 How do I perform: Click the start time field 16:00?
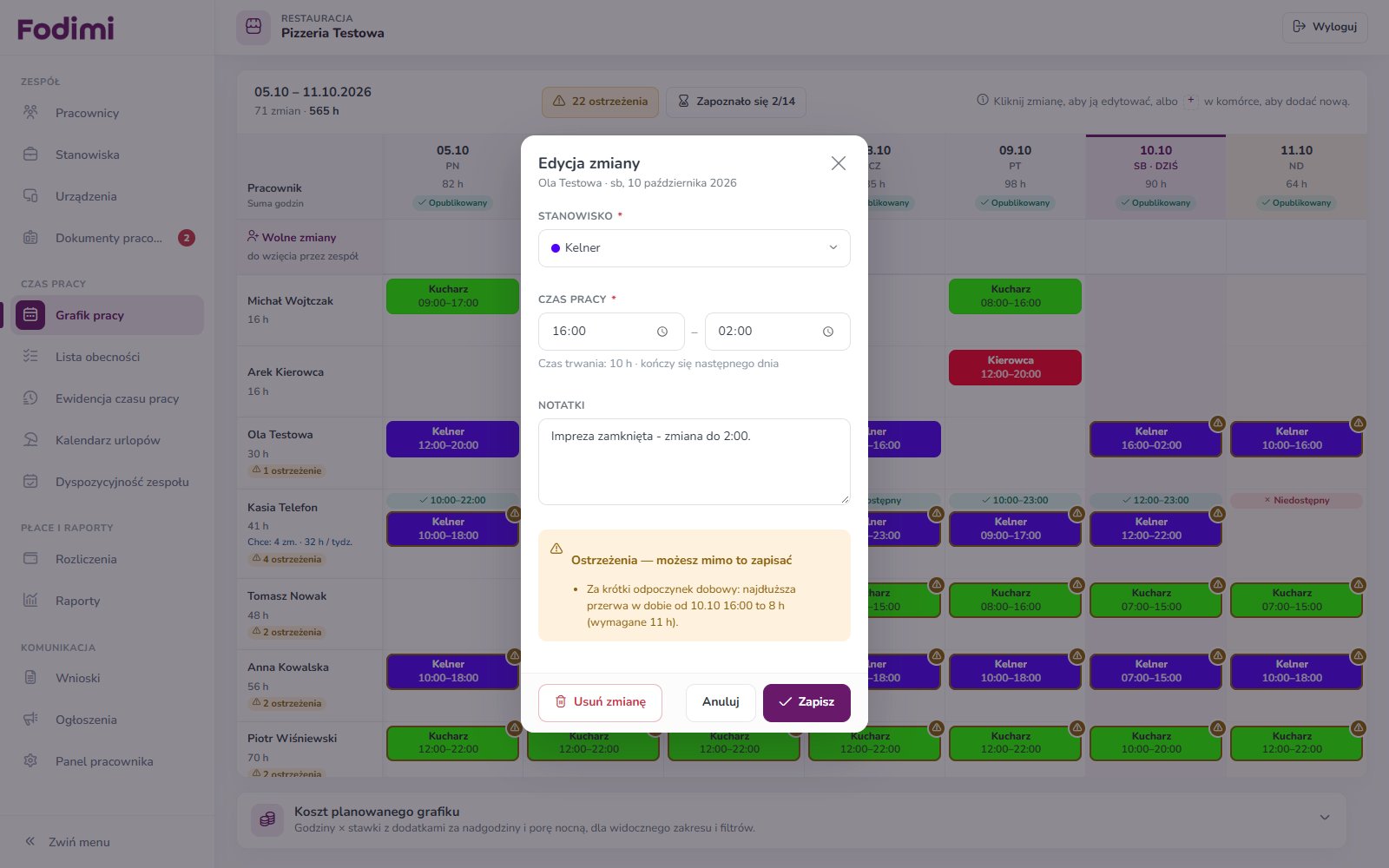[611, 332]
